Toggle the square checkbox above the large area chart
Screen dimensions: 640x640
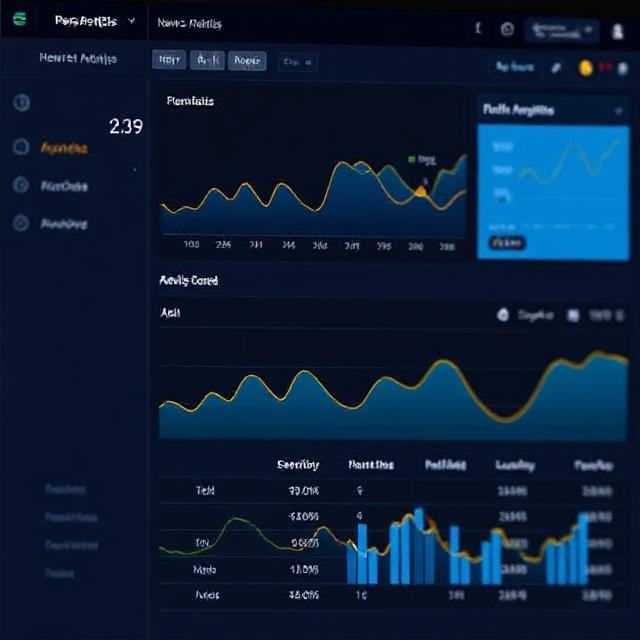(x=573, y=315)
